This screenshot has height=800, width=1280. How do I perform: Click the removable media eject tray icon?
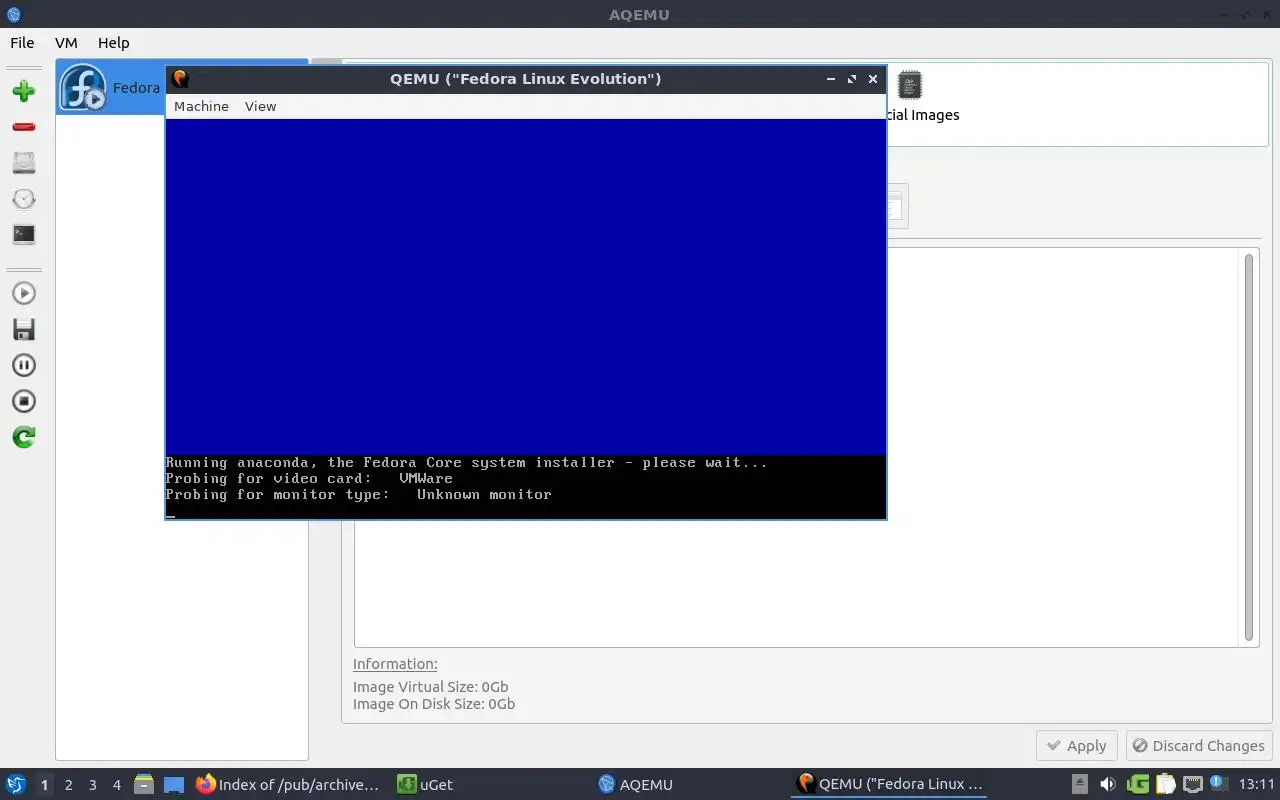[x=1080, y=785]
